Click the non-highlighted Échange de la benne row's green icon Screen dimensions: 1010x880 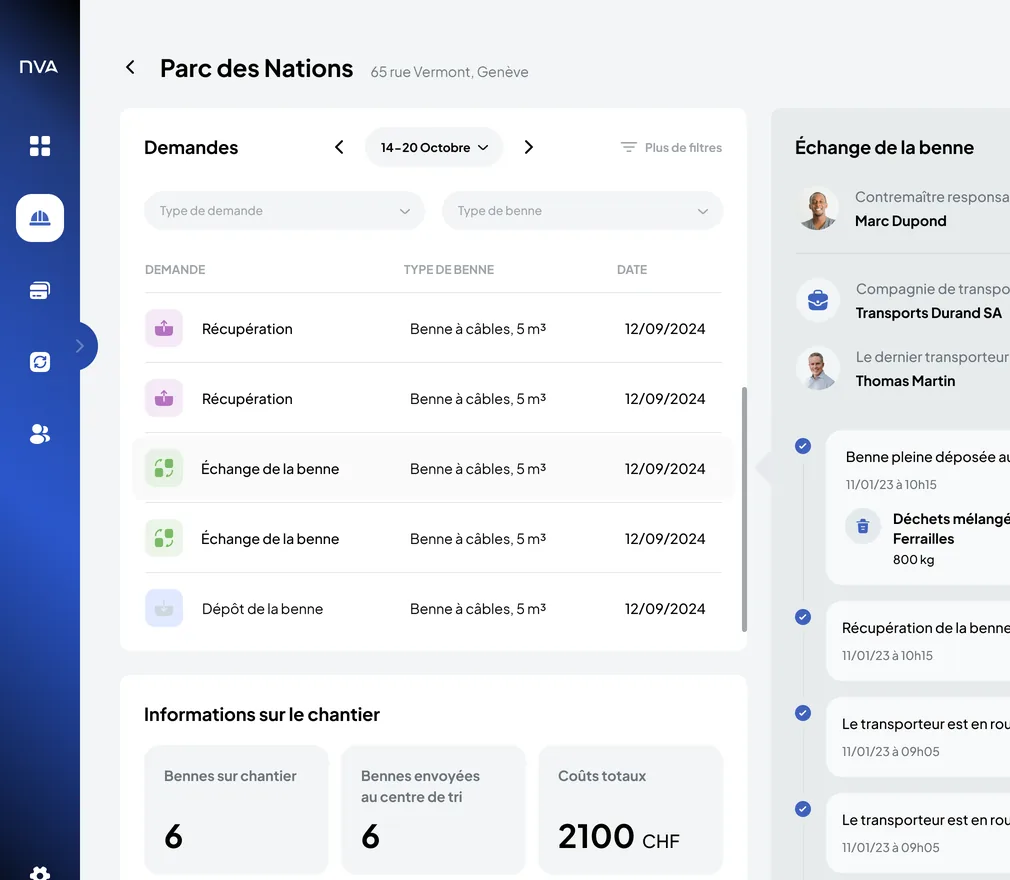pyautogui.click(x=164, y=538)
